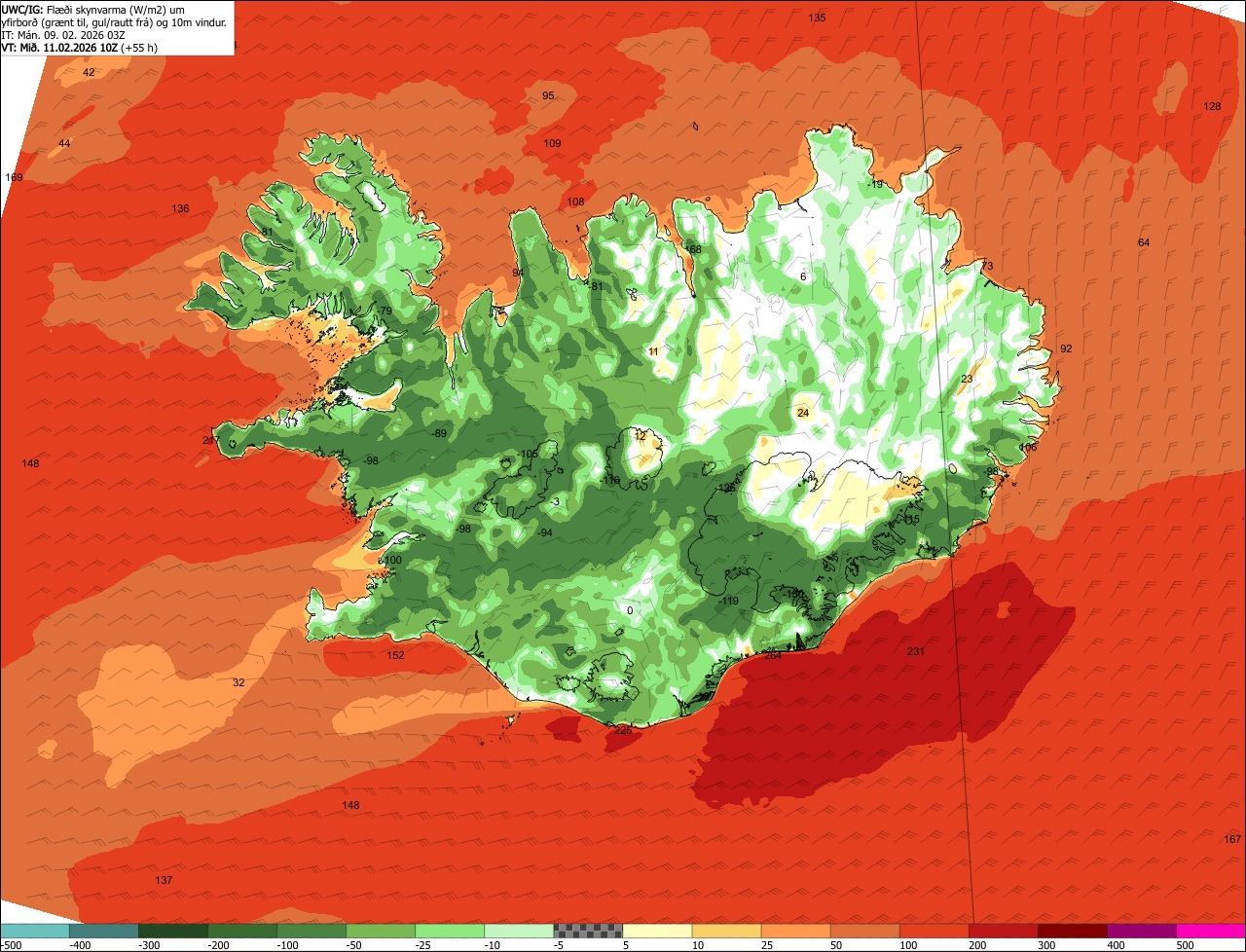Screen dimensions: 1246x952
Task: Click the map value 136
Action: (x=180, y=209)
